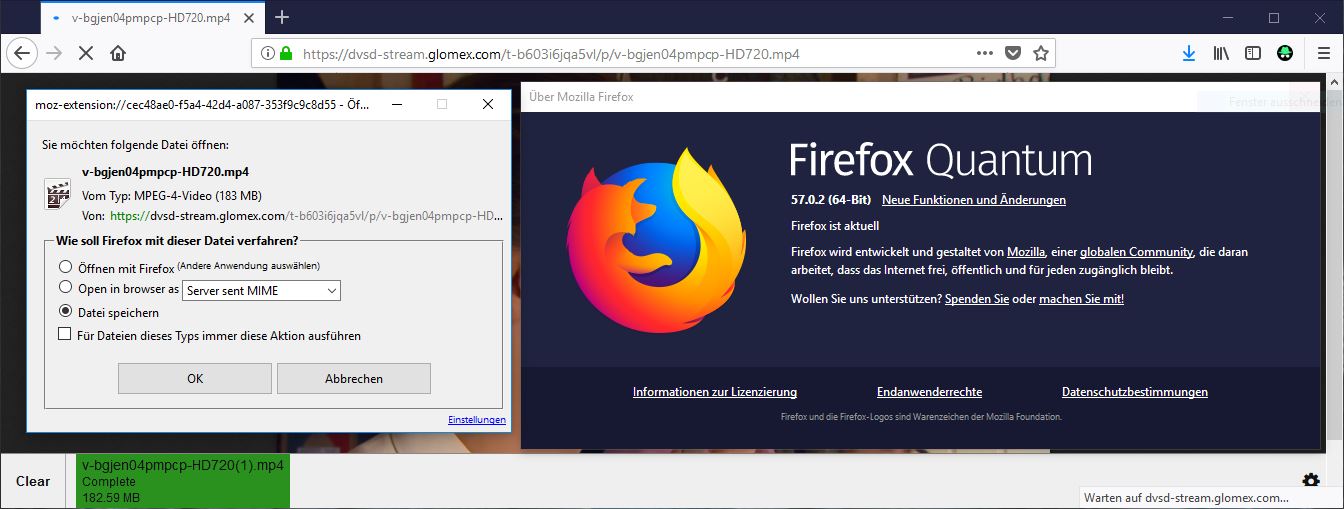Image resolution: width=1344 pixels, height=509 pixels.
Task: Open 'Neue Funktionen und Änderungen' link
Action: (x=974, y=200)
